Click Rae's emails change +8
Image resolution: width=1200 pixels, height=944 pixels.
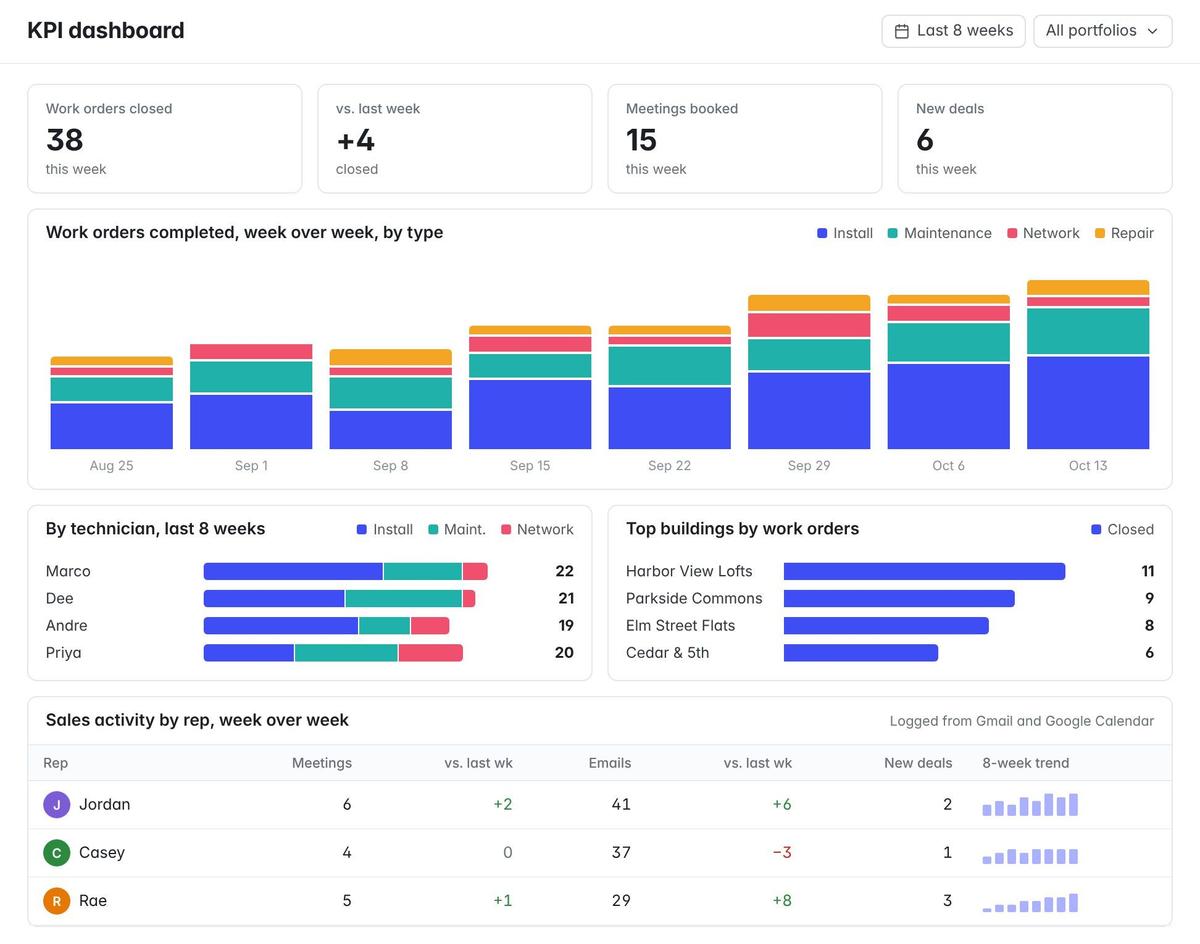pyautogui.click(x=782, y=900)
